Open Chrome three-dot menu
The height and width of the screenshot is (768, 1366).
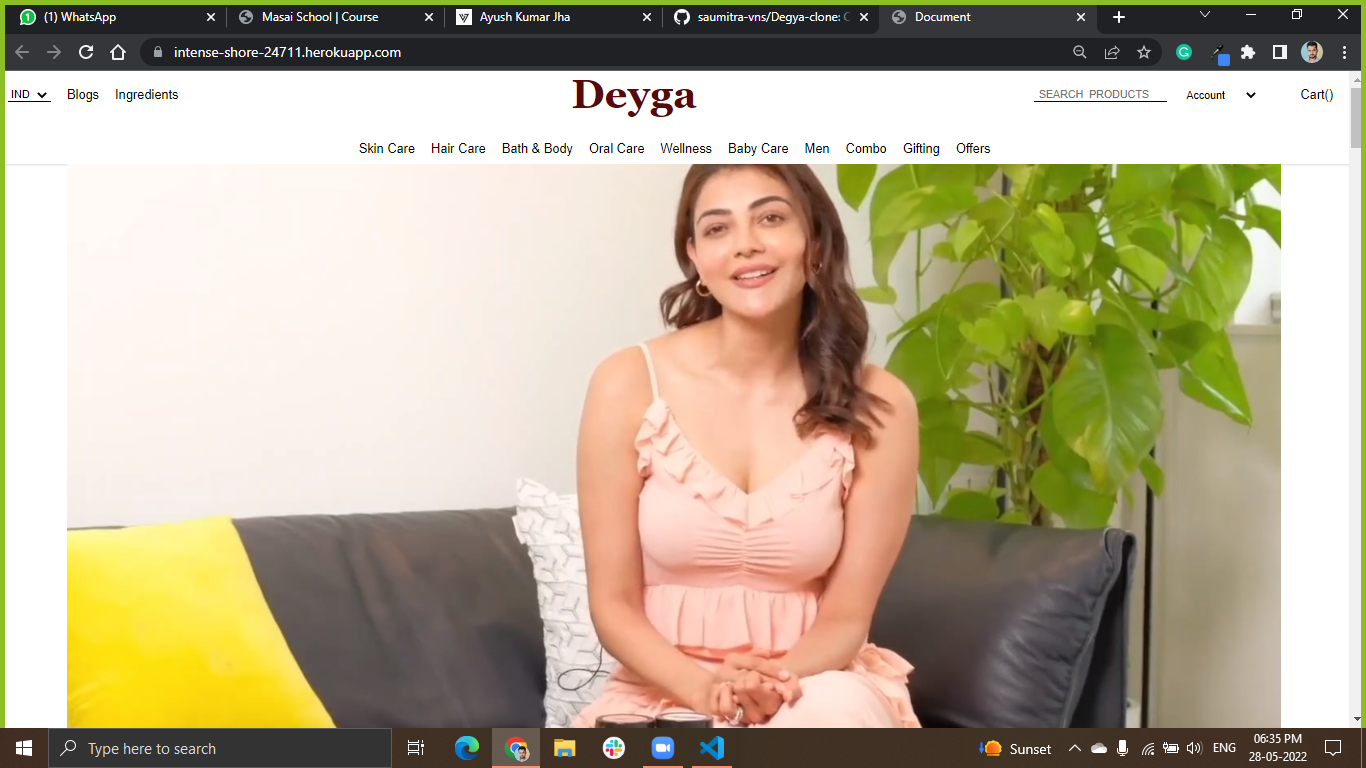(1344, 52)
